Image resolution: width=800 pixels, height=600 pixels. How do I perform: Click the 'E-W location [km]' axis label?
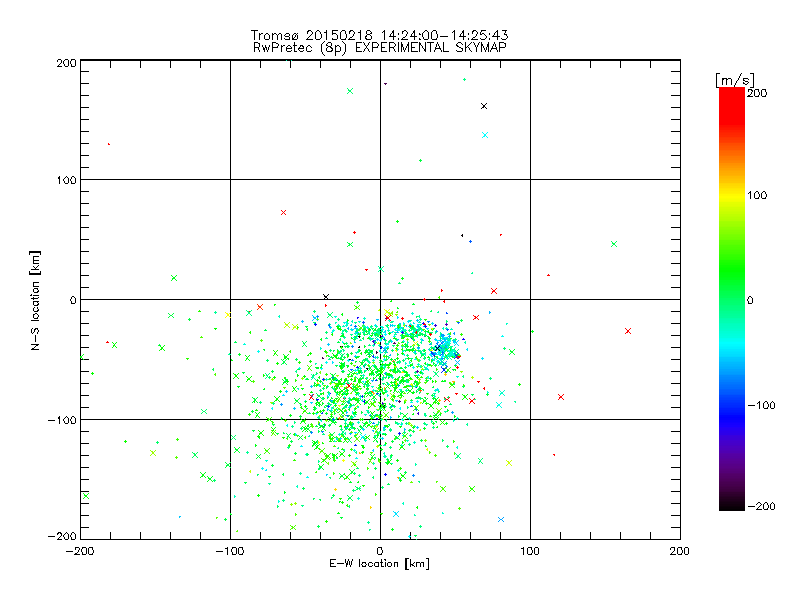(x=380, y=564)
